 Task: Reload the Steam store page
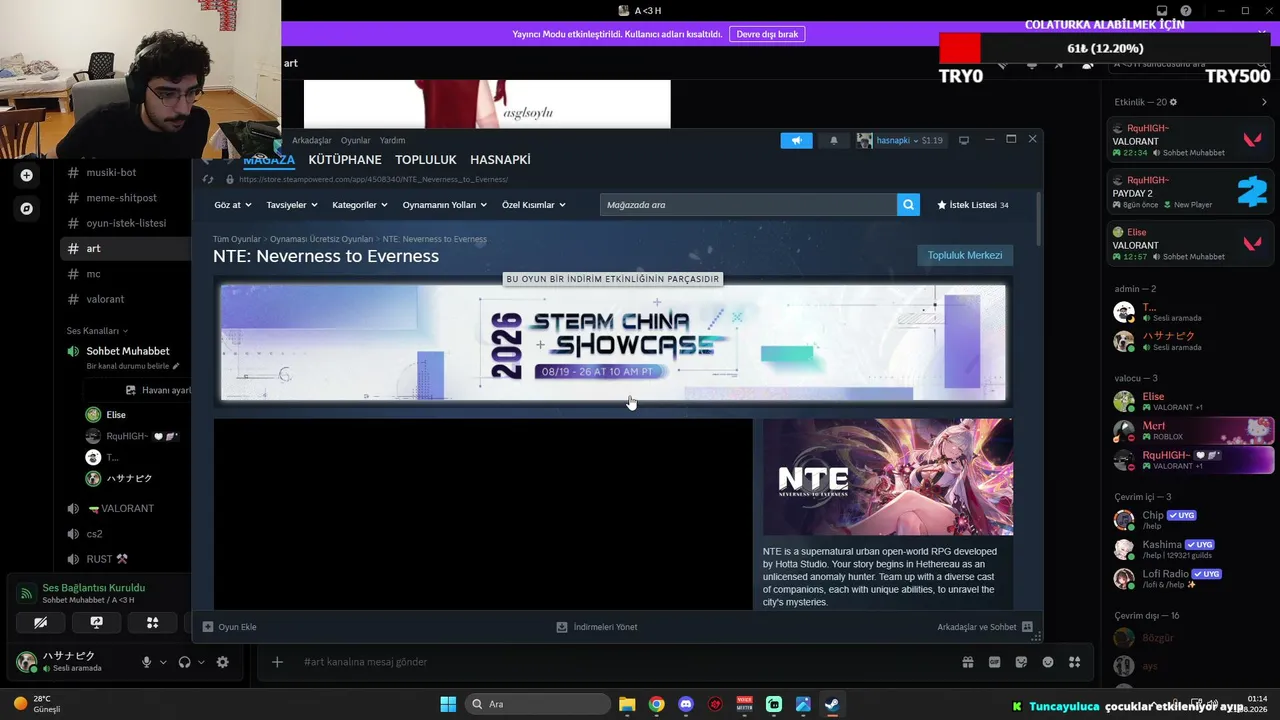(x=208, y=180)
